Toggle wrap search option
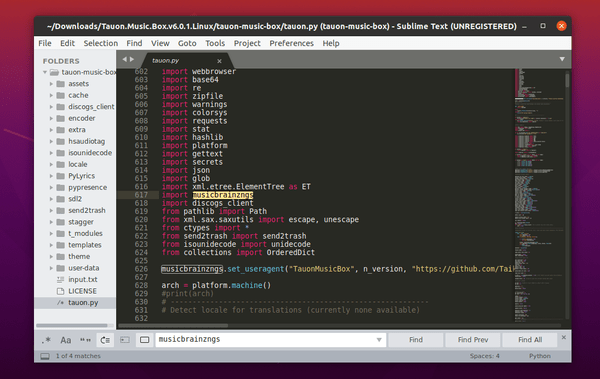 tap(105, 340)
